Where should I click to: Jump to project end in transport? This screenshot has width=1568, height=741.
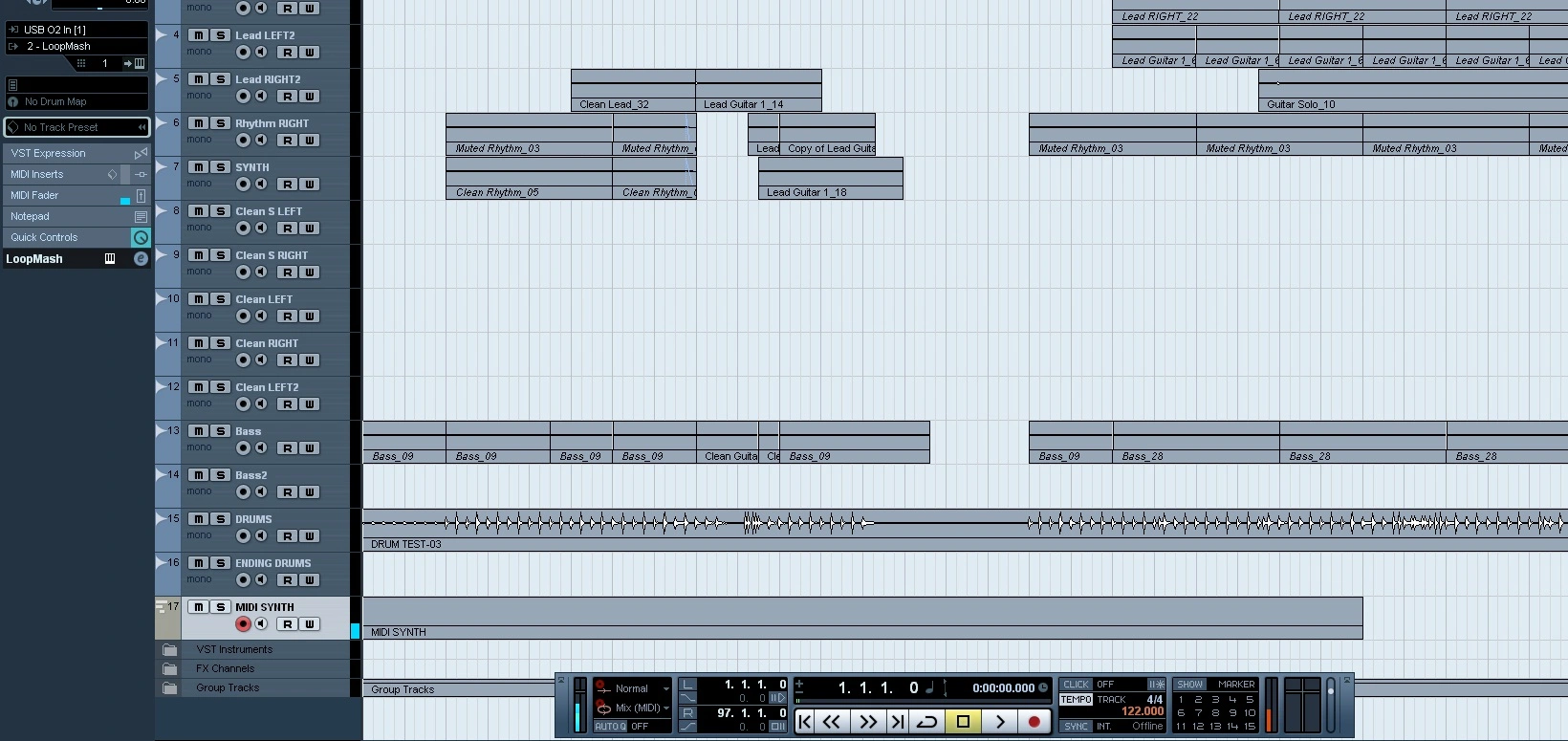coord(897,722)
